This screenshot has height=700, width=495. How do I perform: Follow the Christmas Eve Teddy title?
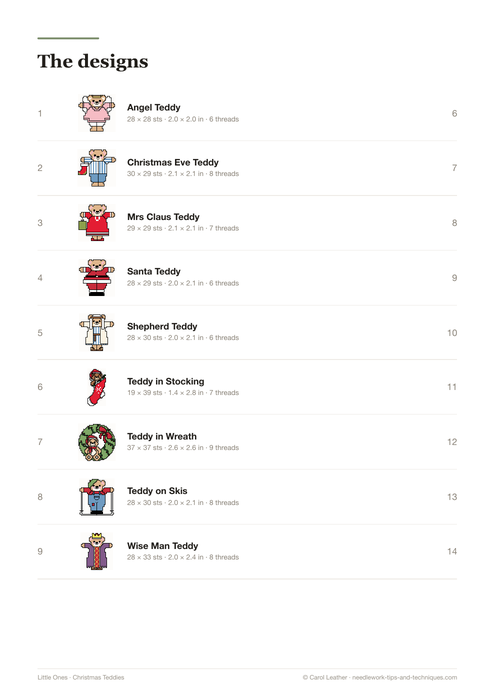173,162
